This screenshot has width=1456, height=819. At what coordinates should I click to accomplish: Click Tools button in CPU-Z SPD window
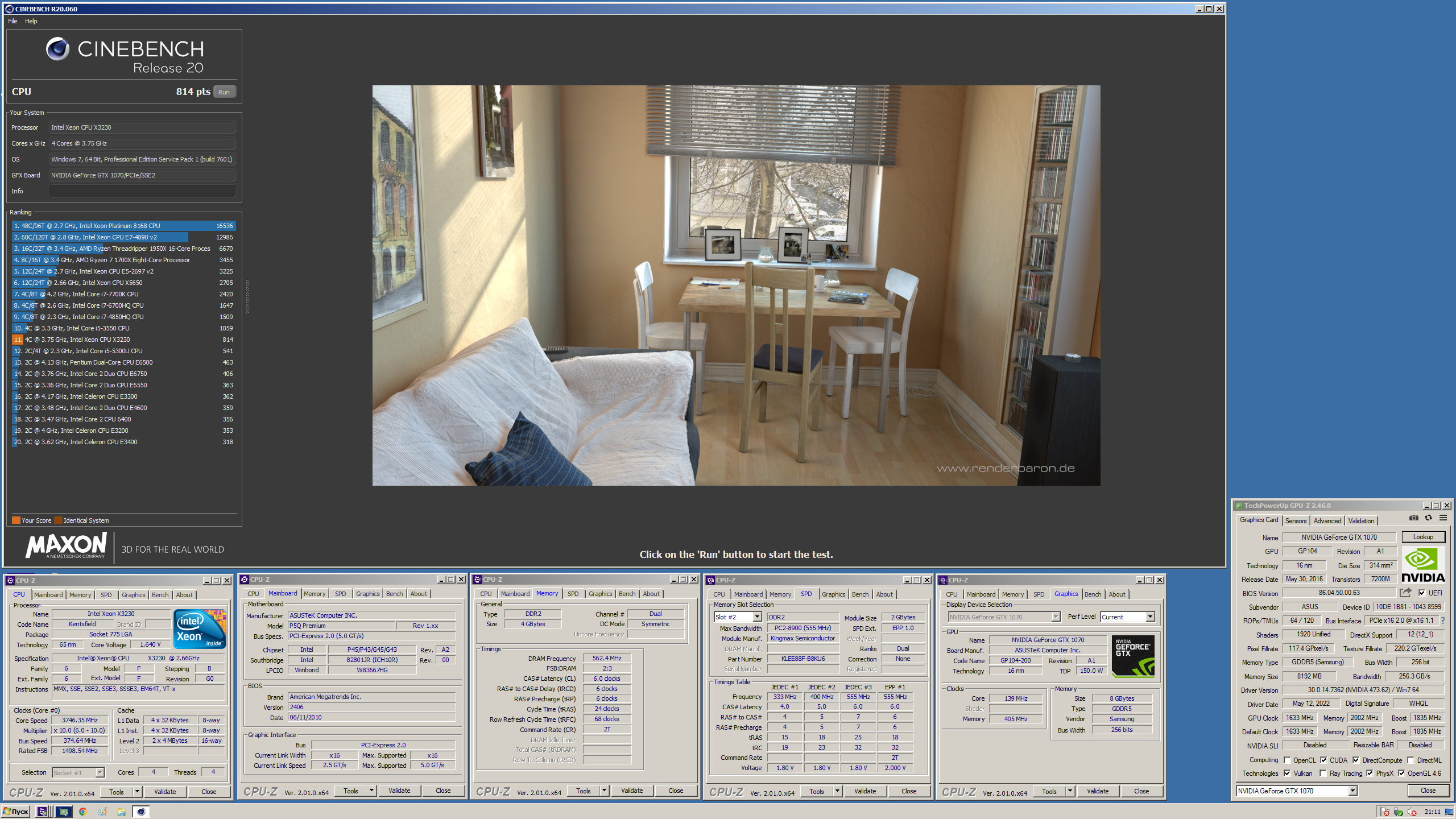(817, 791)
